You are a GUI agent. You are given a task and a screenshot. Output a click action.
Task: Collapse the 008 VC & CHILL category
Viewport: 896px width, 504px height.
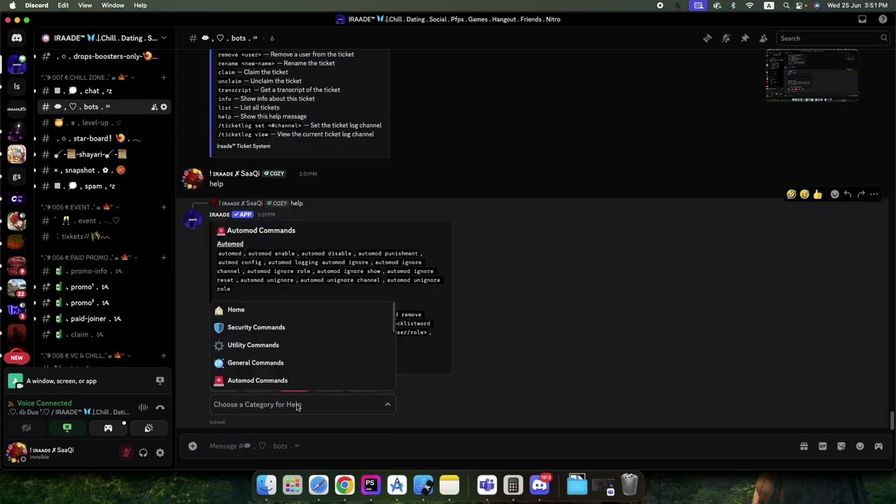(x=85, y=355)
